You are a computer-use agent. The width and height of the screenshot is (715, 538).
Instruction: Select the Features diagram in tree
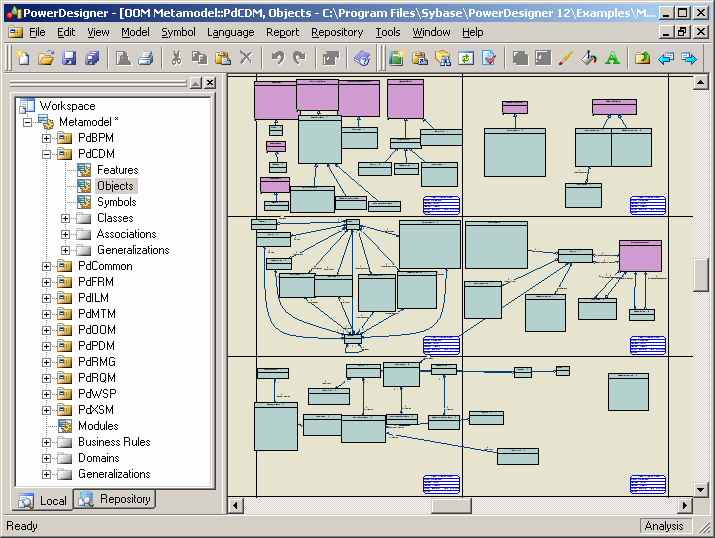pyautogui.click(x=118, y=170)
